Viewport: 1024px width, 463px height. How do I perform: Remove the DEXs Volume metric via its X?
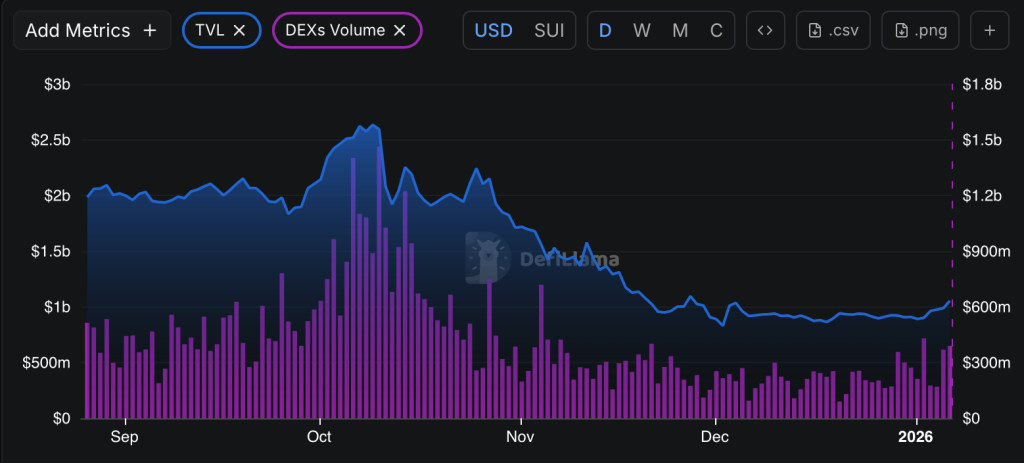pos(399,30)
